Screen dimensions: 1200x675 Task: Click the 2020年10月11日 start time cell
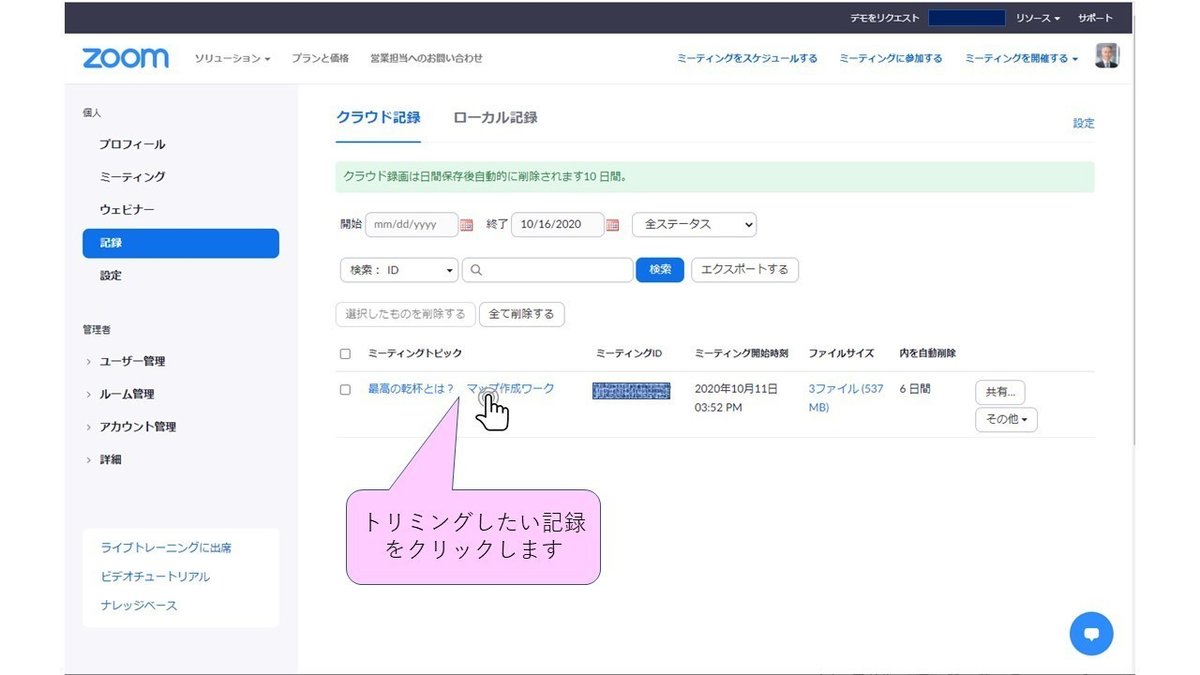[736, 398]
